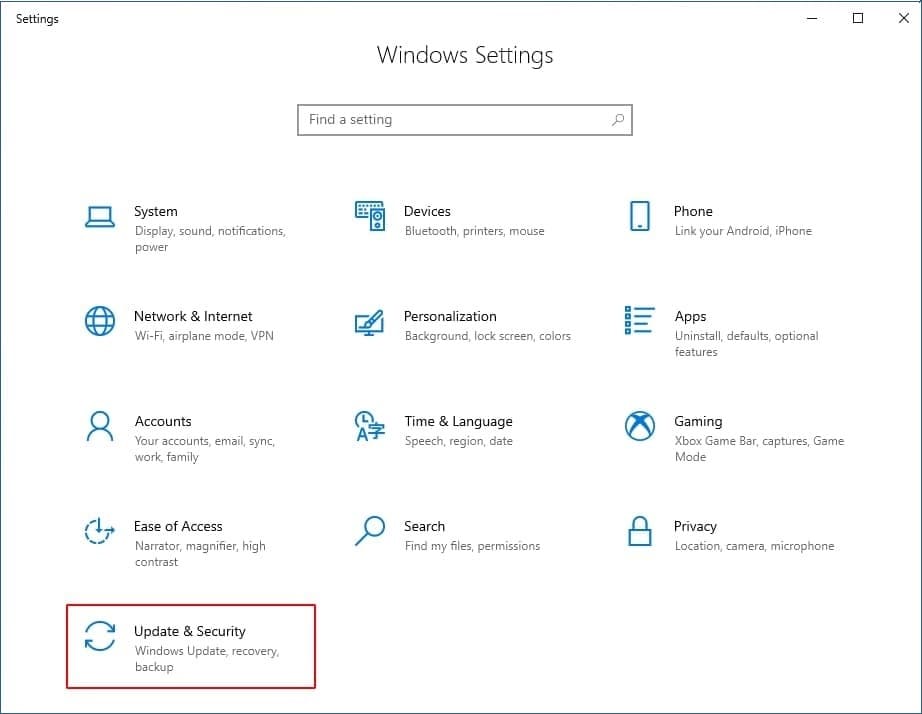Click 'Uninstall, defaults, optional features' text
The image size is (922, 714).
[x=747, y=343]
